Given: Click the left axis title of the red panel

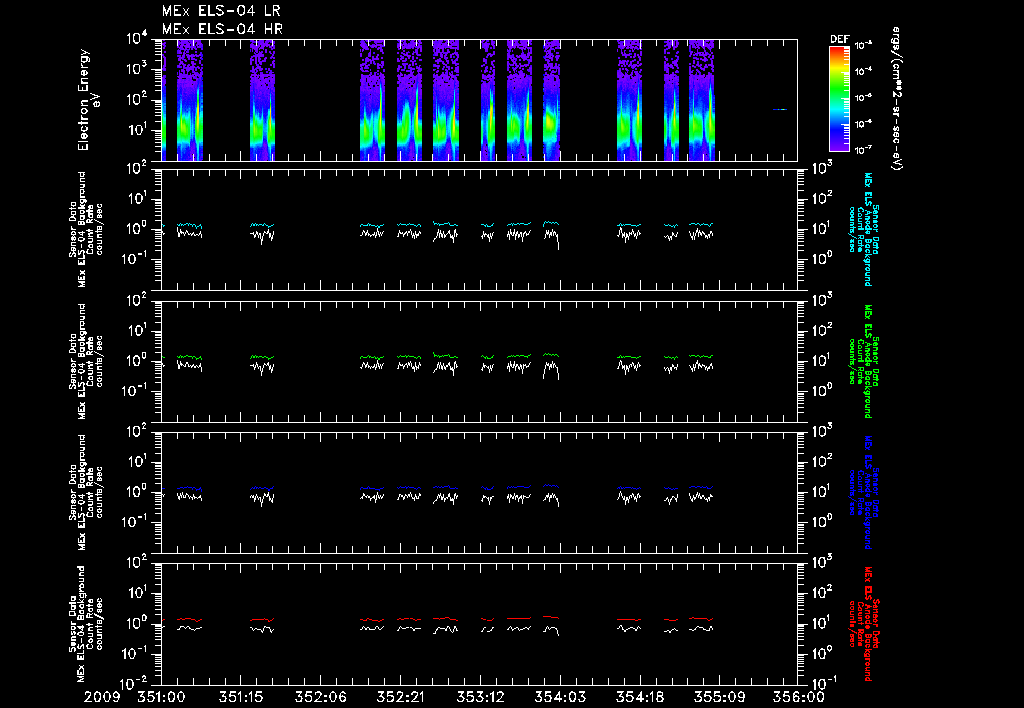Looking at the screenshot, I should point(86,624).
